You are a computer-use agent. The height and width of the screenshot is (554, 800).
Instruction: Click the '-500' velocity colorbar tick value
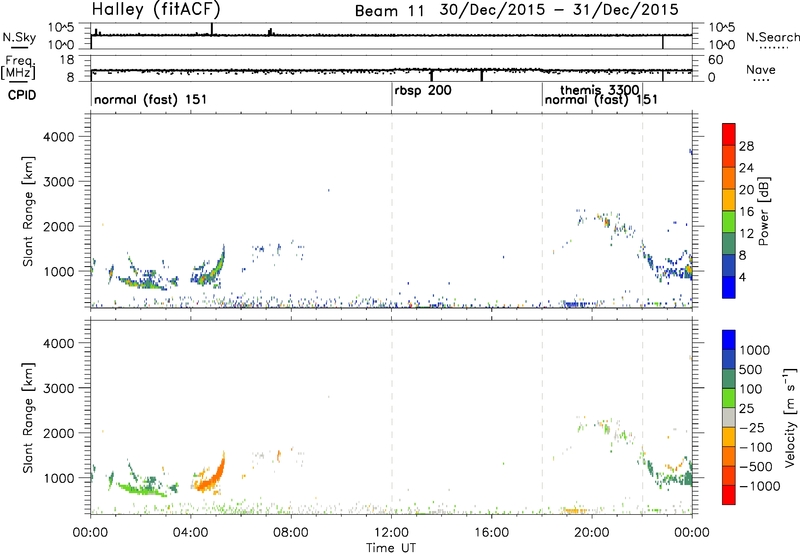click(756, 467)
